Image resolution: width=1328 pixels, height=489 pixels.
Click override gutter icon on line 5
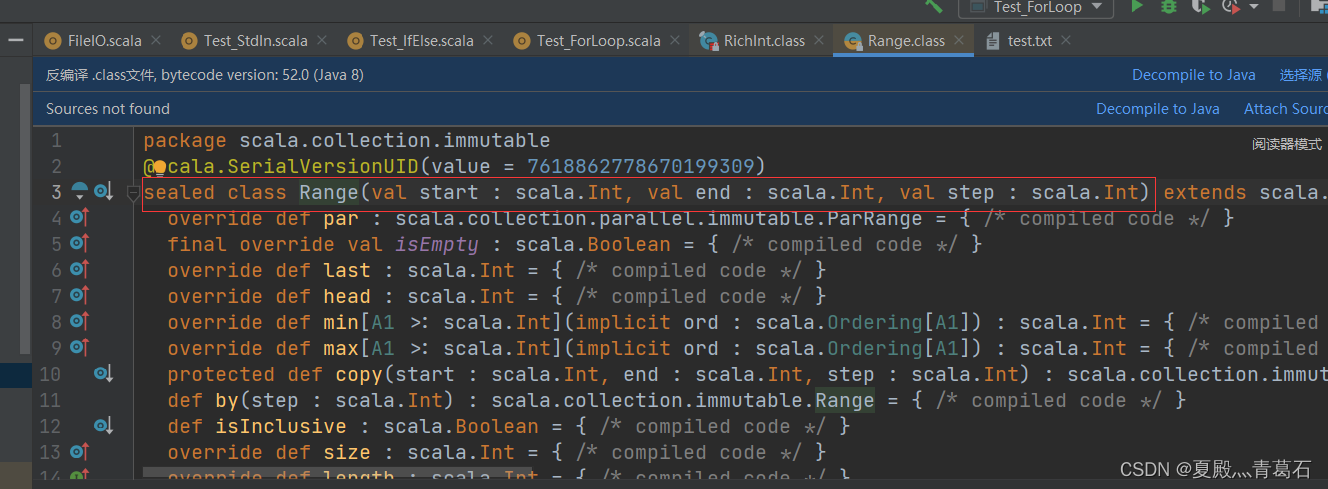tap(79, 243)
